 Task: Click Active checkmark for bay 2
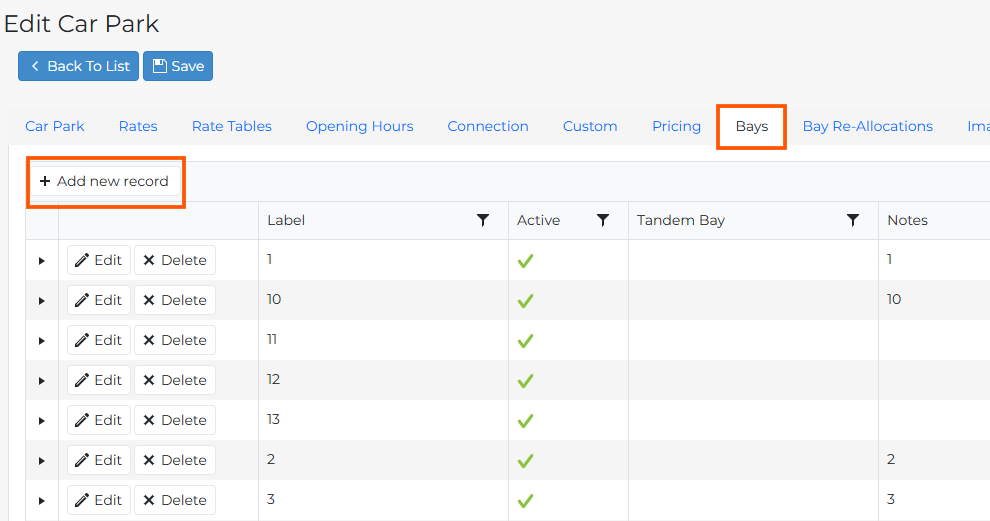point(525,461)
